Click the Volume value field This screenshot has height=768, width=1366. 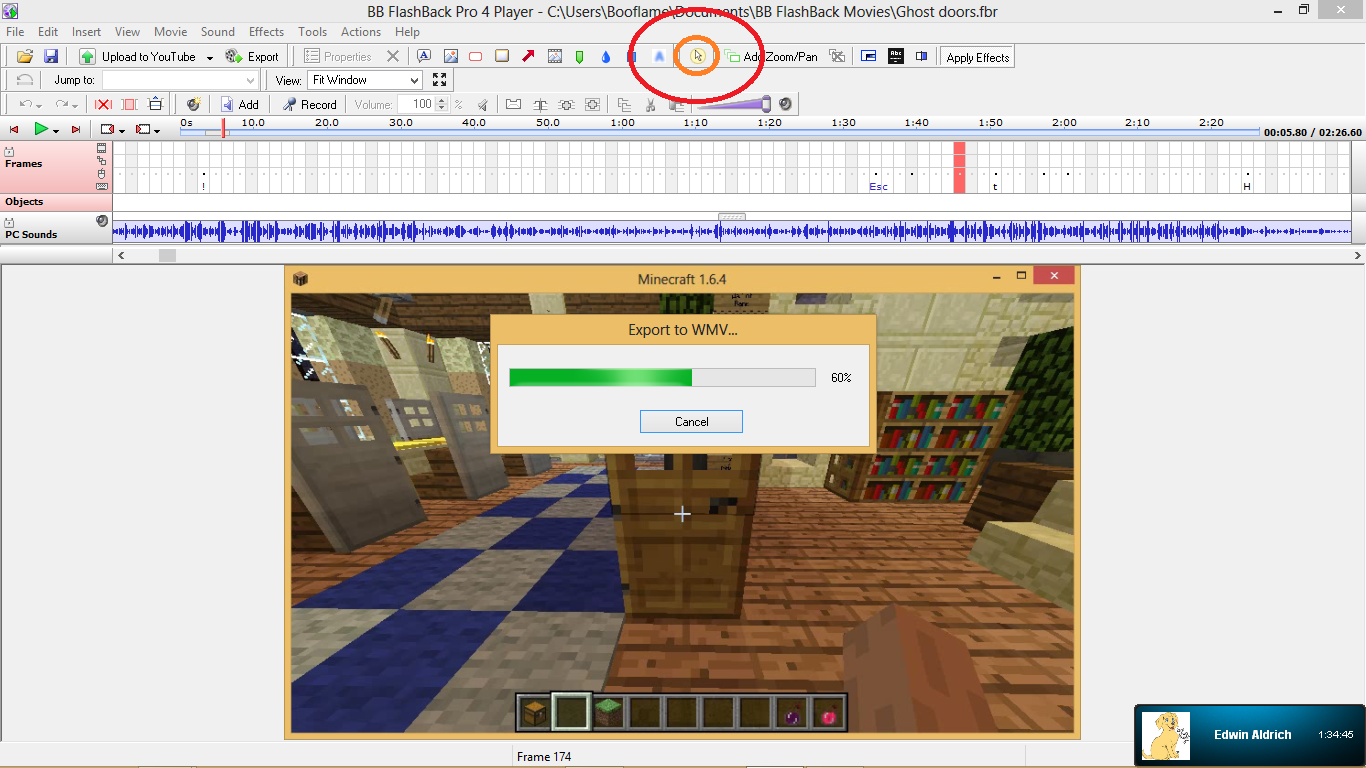(416, 104)
